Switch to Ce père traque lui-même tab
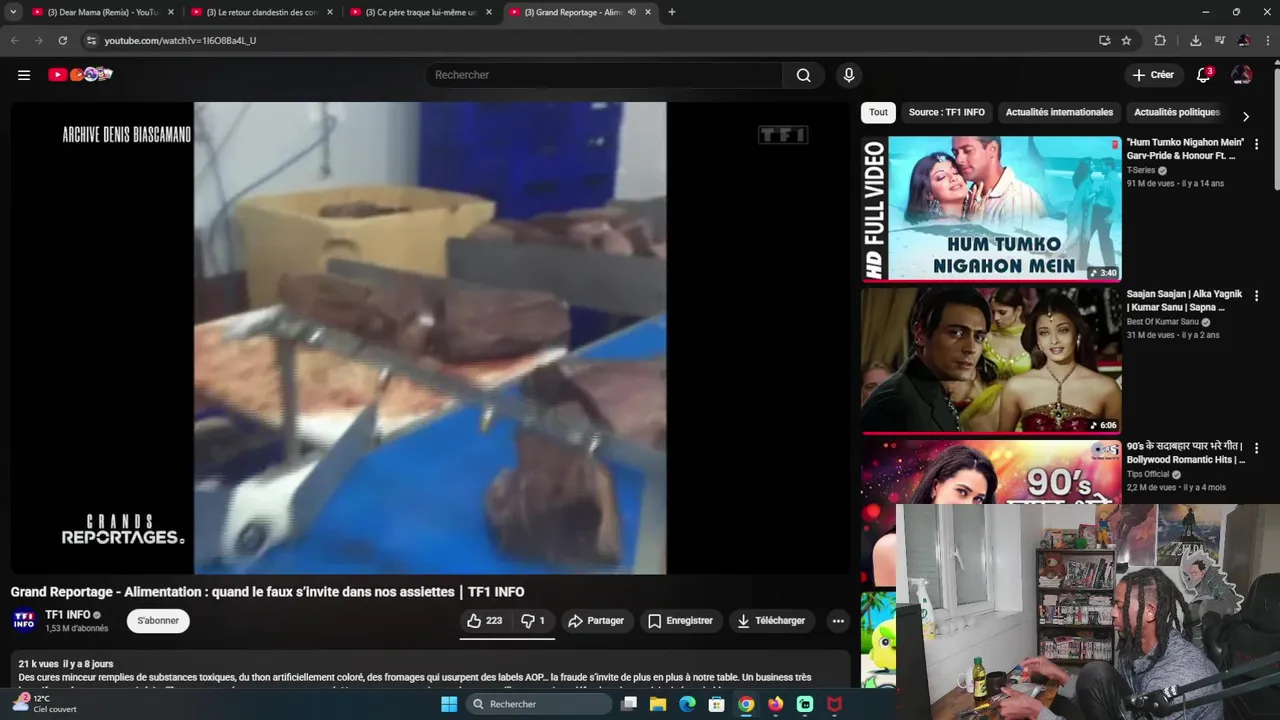 click(420, 12)
